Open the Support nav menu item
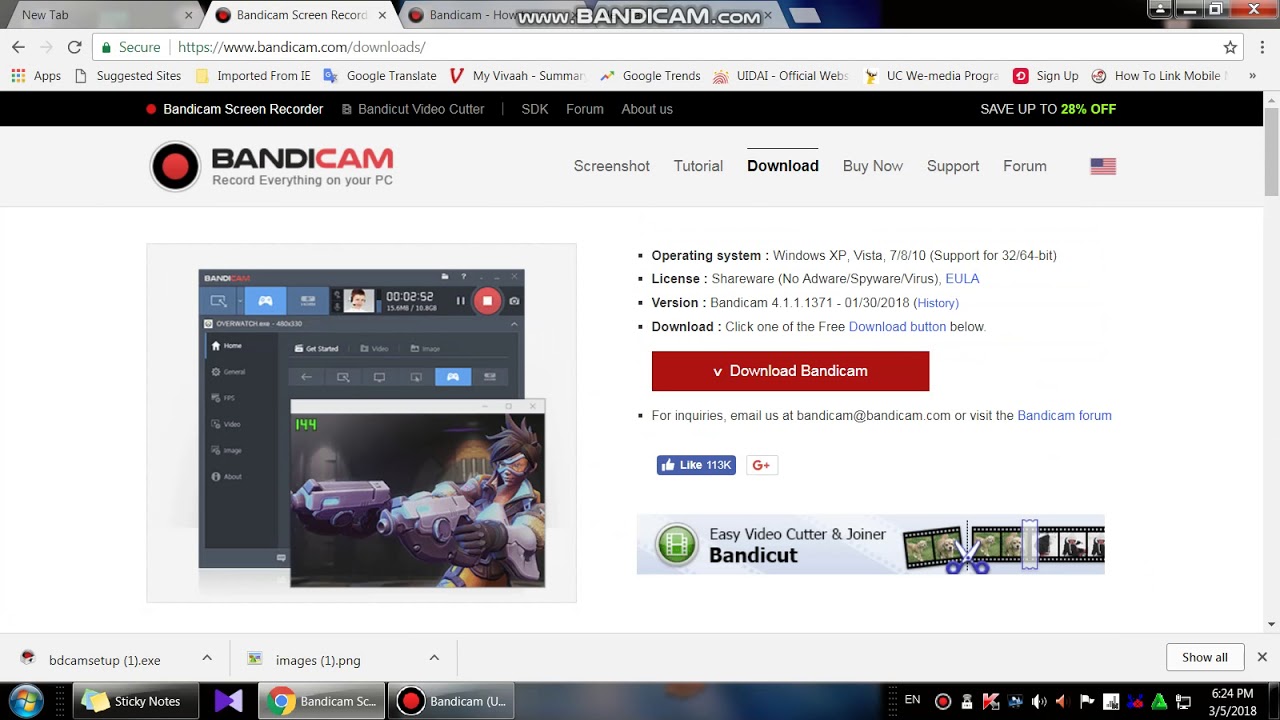Screen dimensions: 1280x720 pos(953,166)
